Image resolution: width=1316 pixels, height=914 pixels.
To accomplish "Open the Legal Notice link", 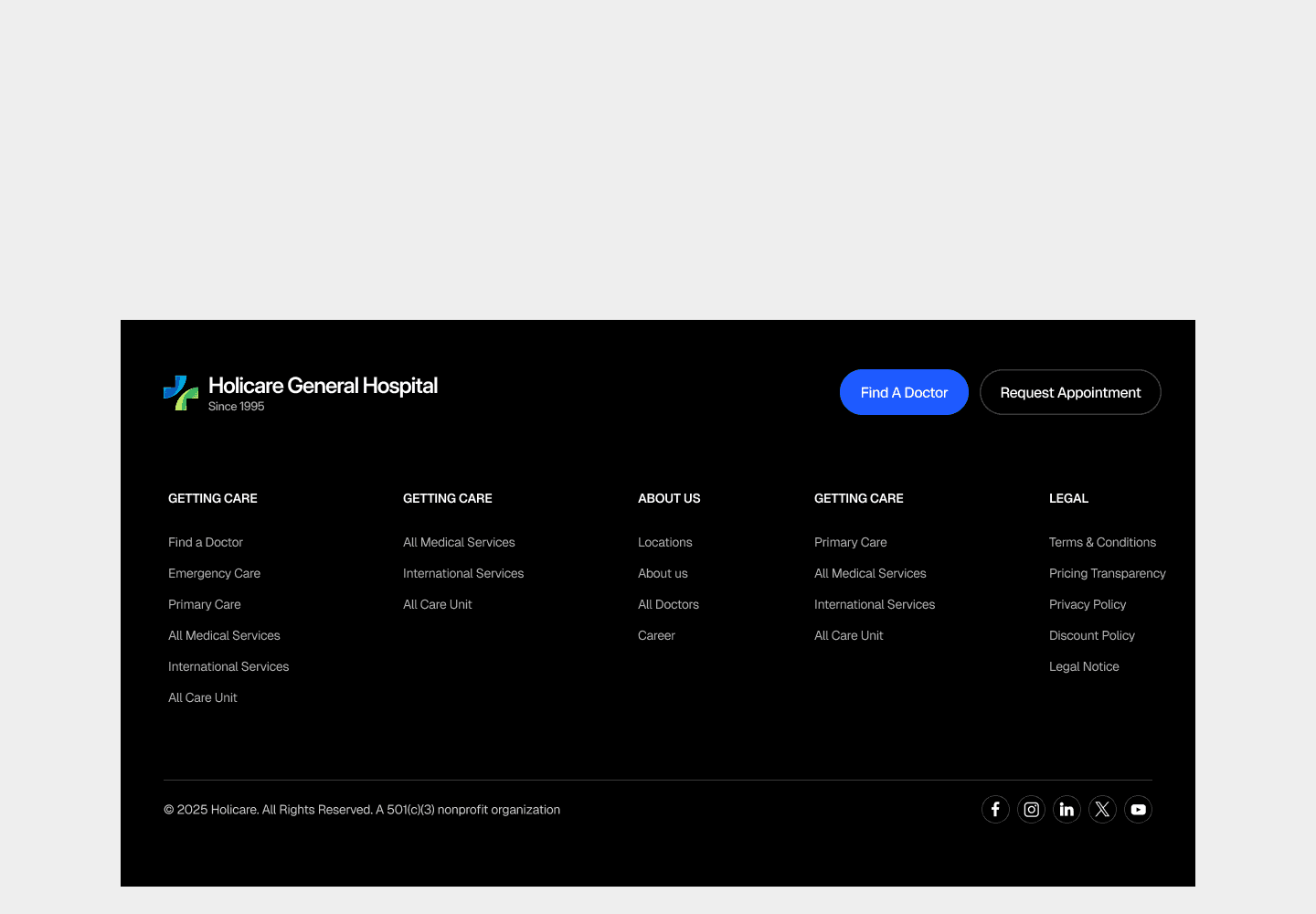I will point(1084,666).
